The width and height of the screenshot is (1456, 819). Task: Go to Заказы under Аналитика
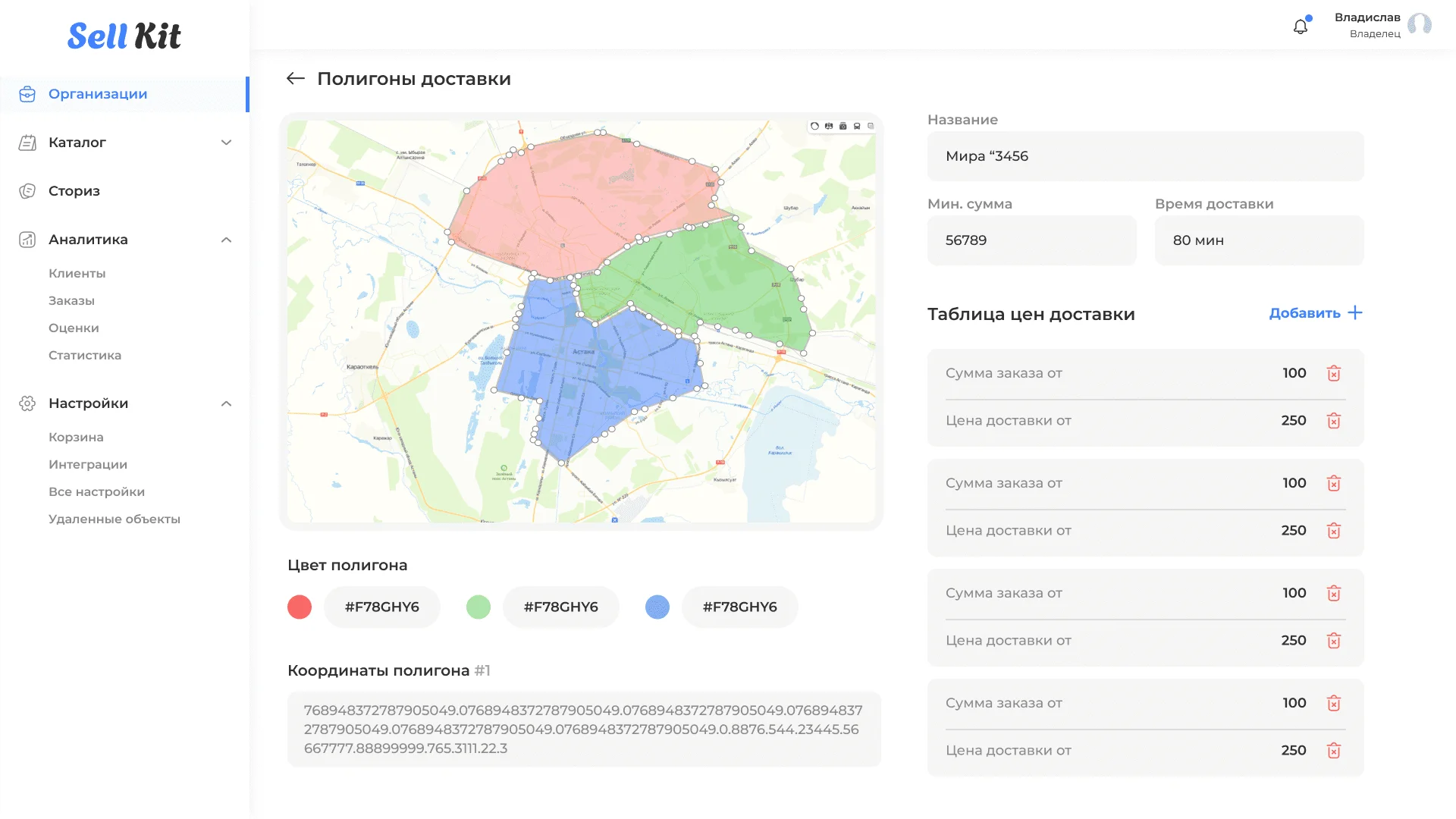coord(71,300)
